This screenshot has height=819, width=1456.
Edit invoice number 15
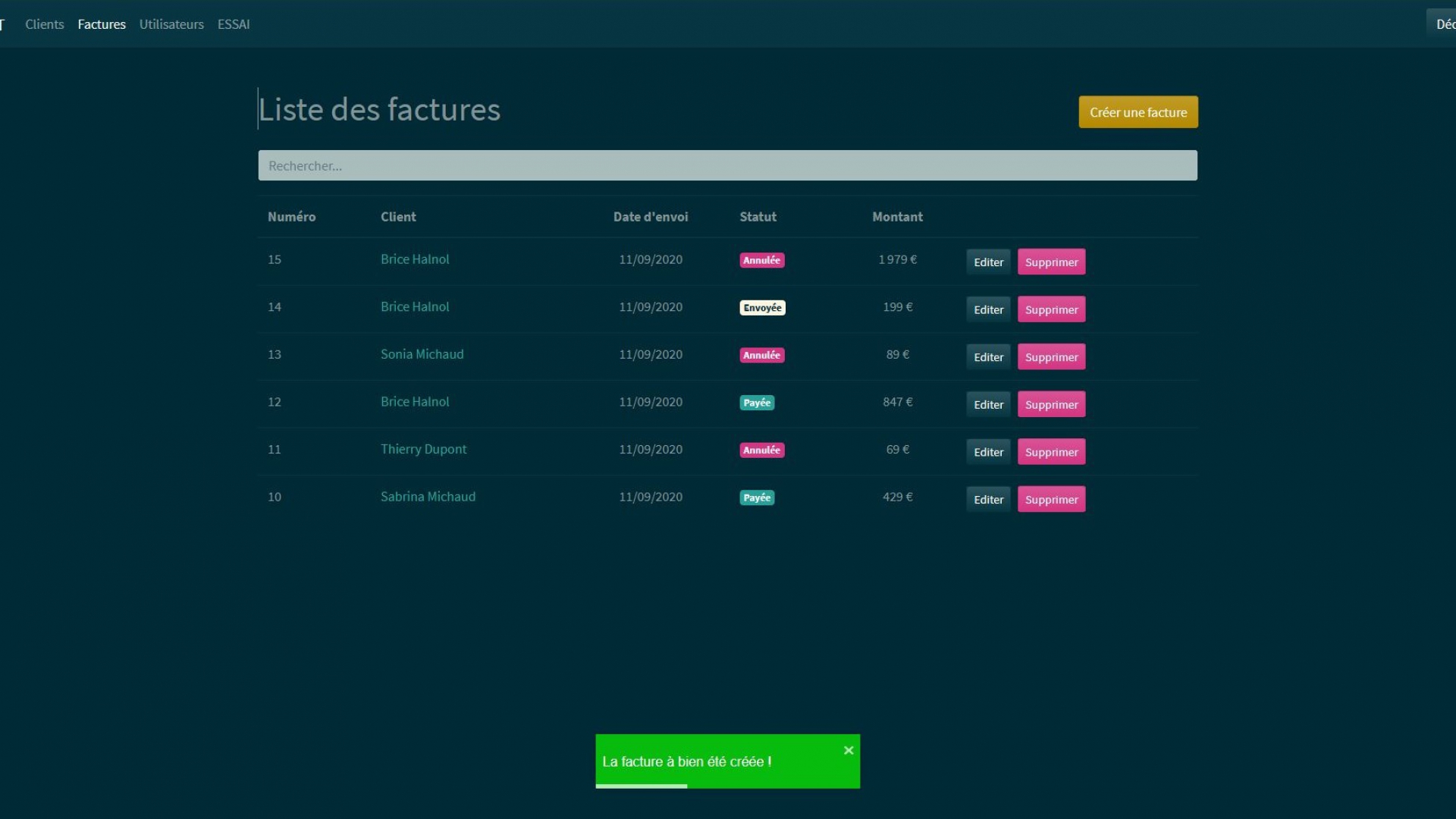click(x=988, y=262)
